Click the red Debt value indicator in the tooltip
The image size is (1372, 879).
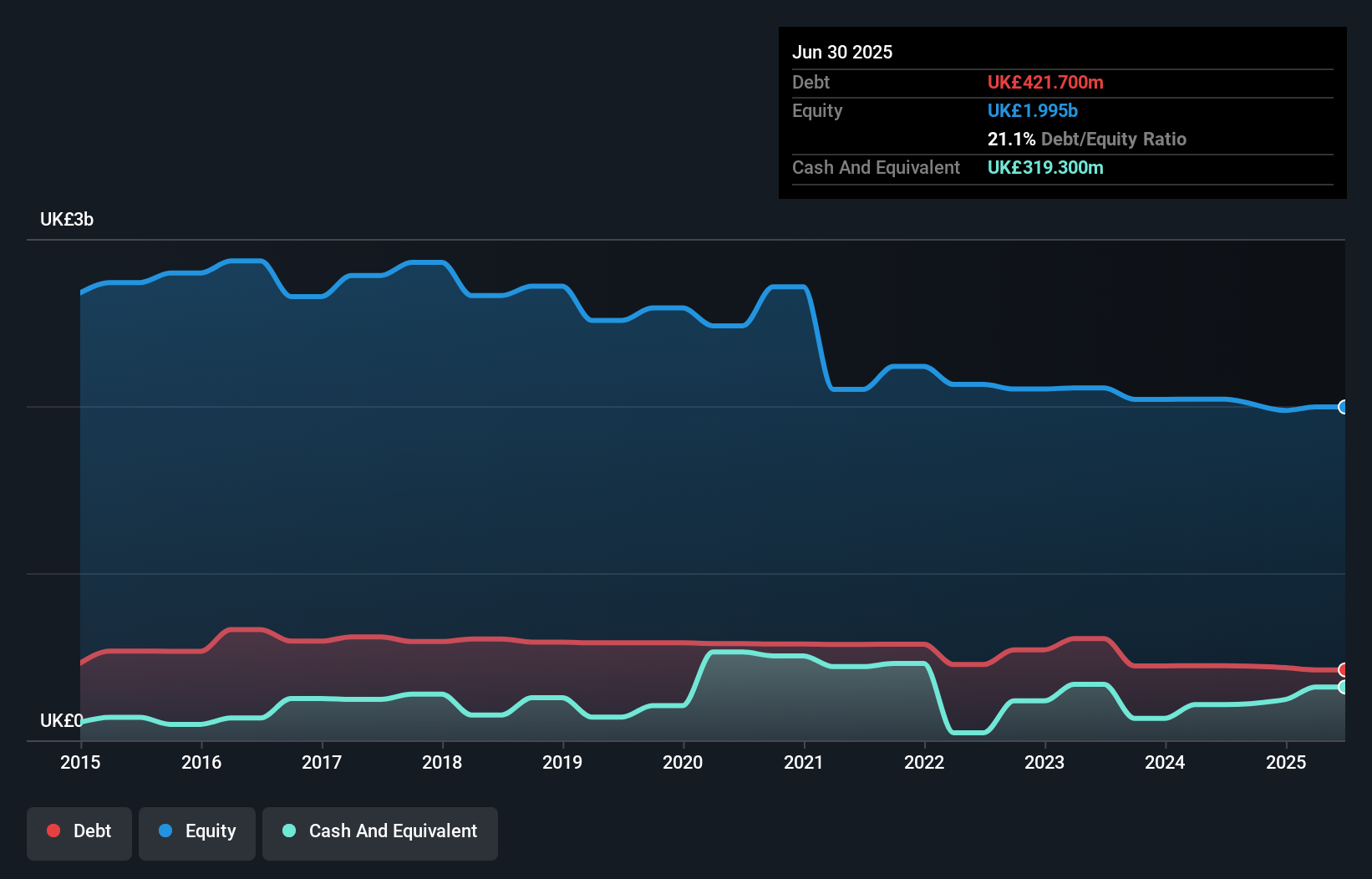click(x=1045, y=82)
